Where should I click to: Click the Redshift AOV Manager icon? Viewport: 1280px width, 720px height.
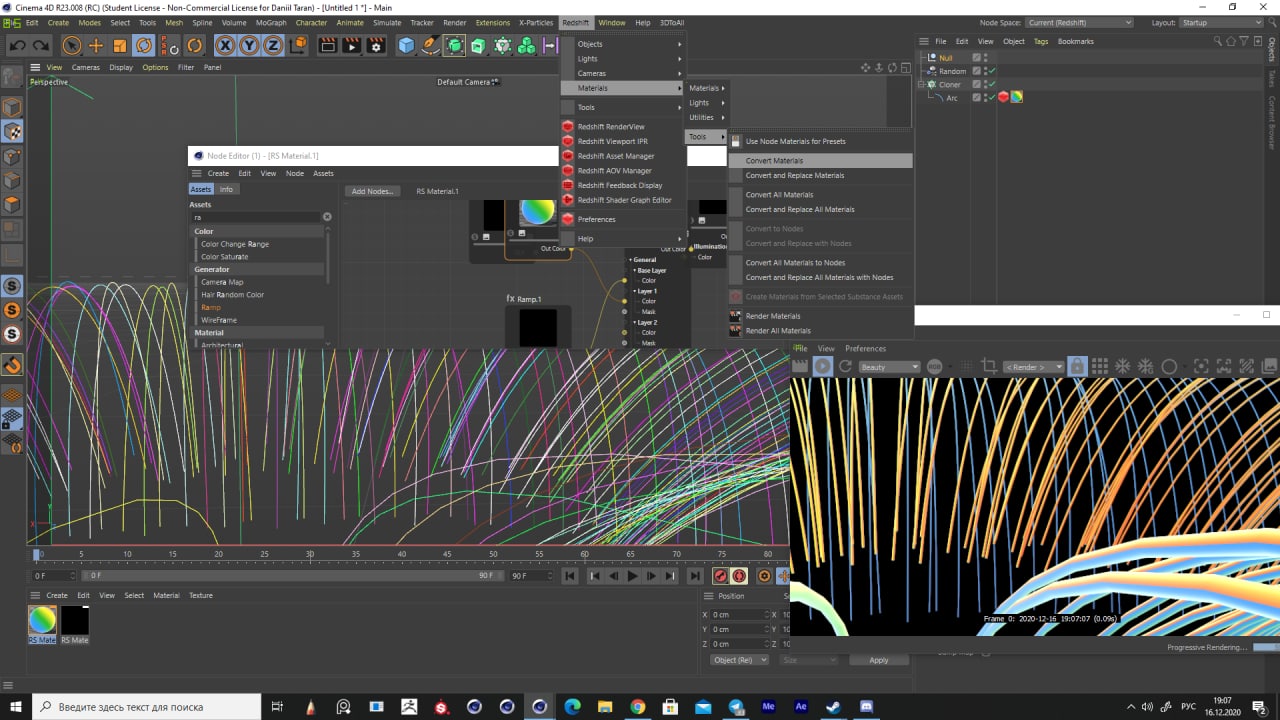tap(568, 171)
